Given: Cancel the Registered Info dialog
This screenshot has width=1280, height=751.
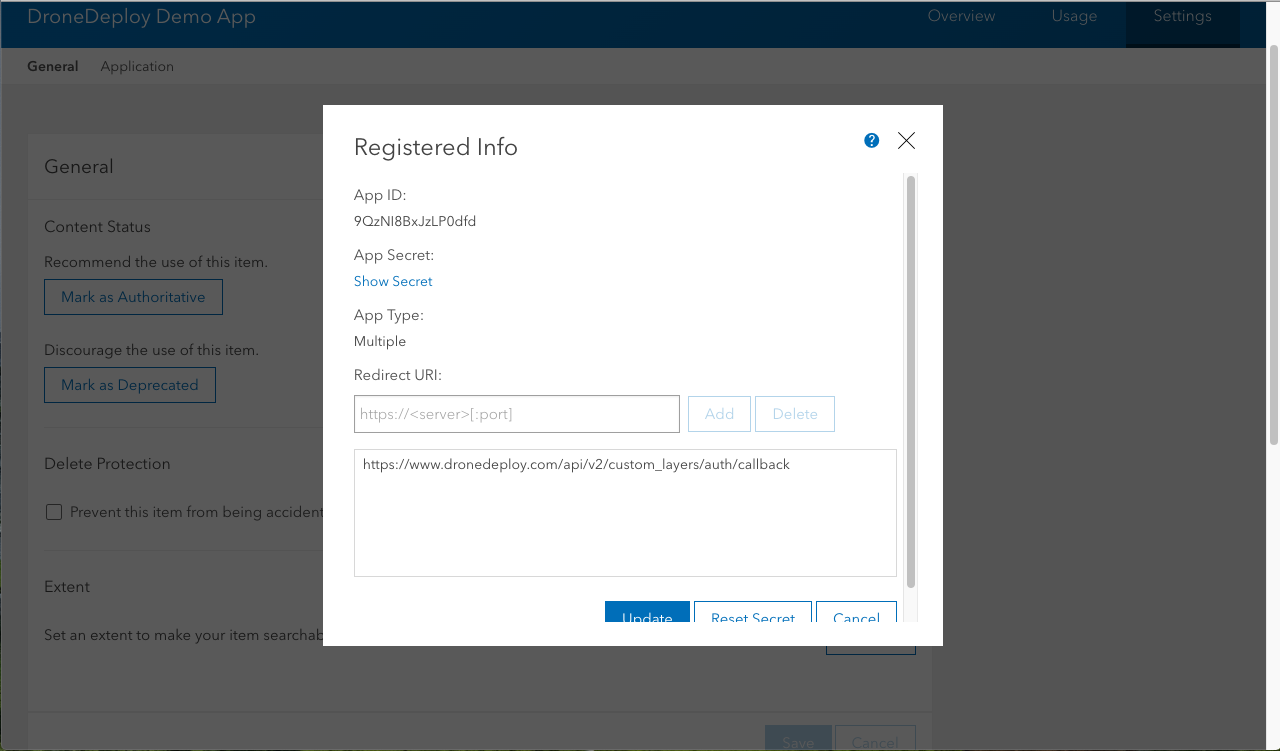Looking at the screenshot, I should coord(856,612).
